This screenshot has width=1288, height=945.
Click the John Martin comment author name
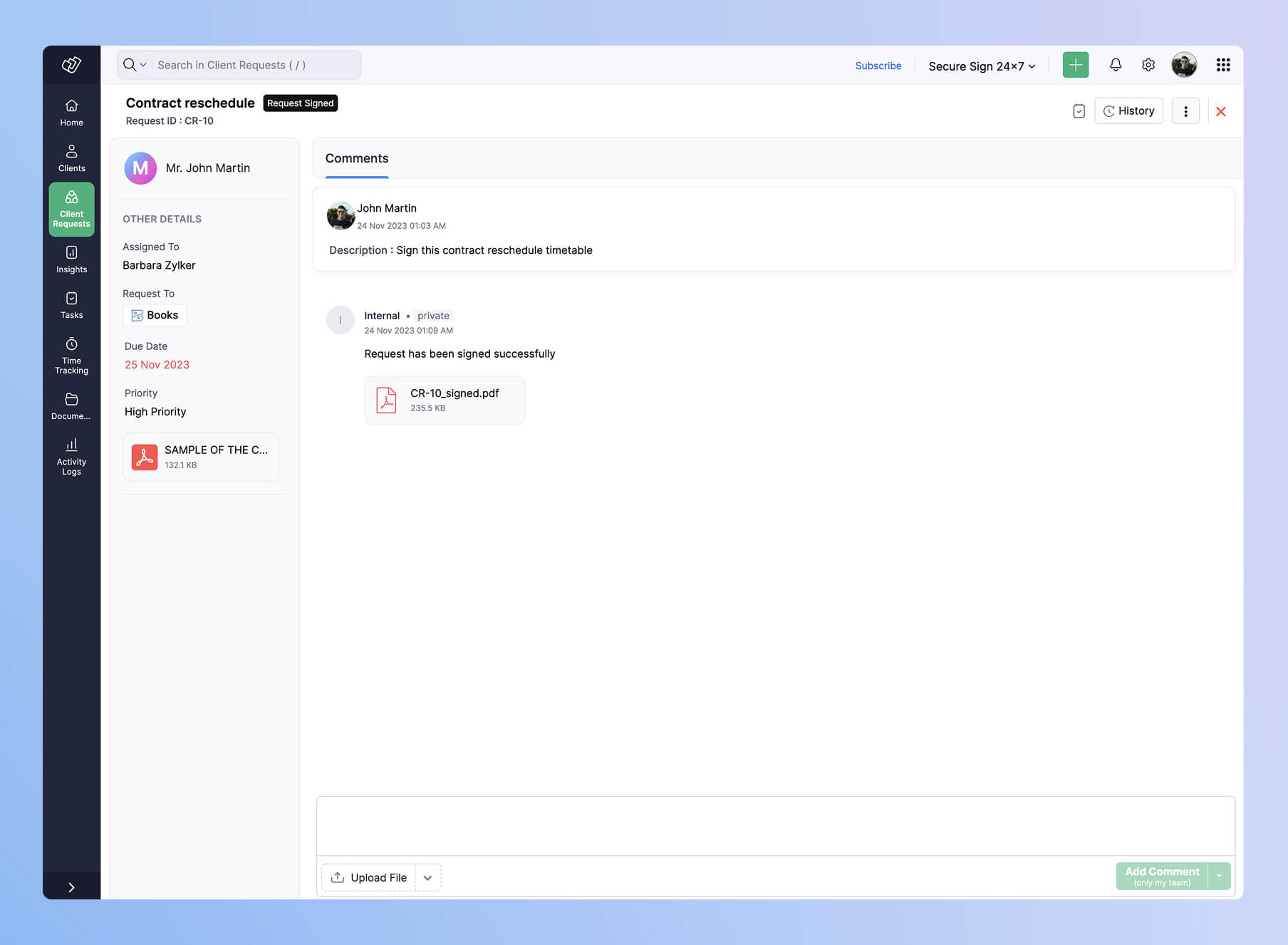(x=387, y=208)
